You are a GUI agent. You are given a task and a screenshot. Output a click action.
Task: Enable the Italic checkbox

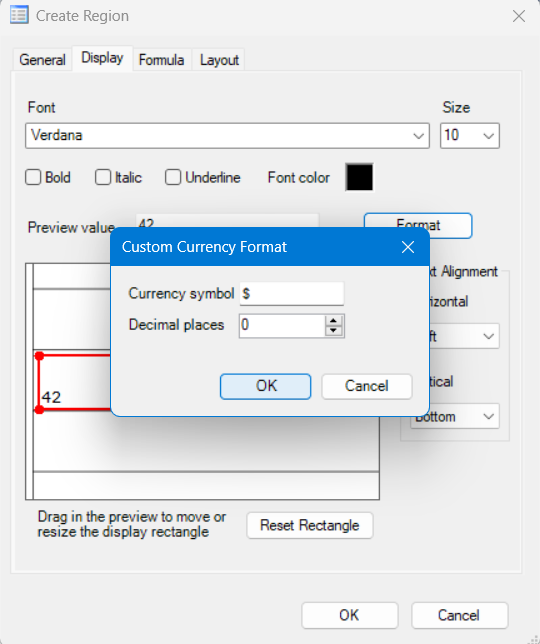click(103, 177)
